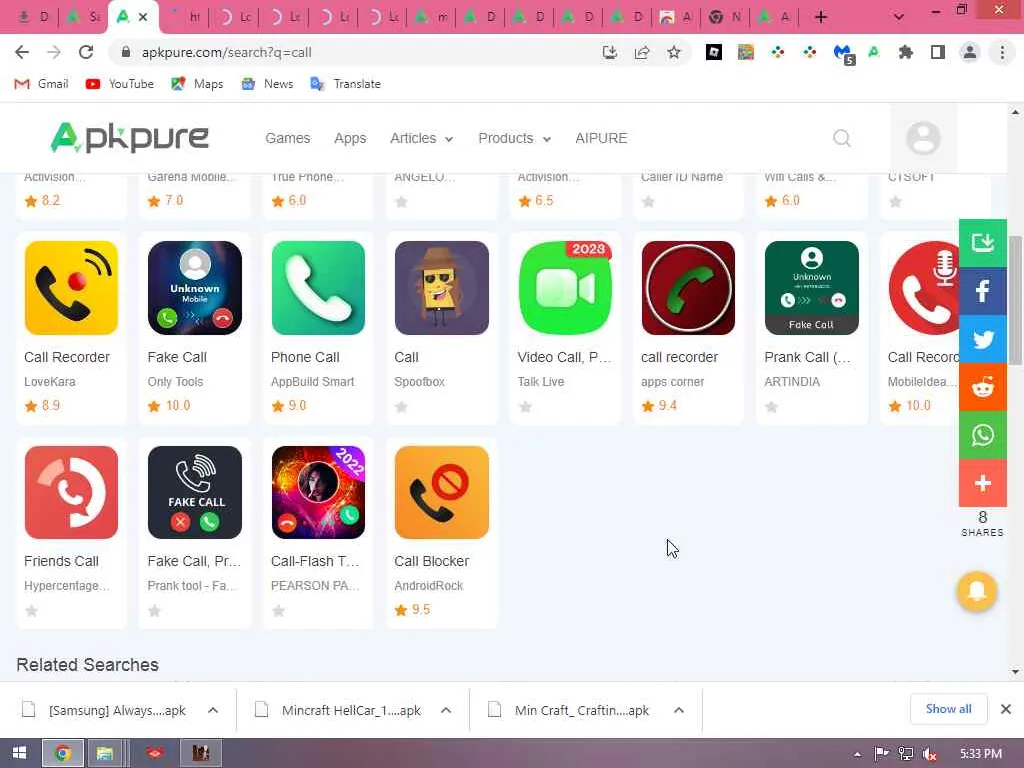Expand the Products dropdown menu
This screenshot has height=768, width=1024.
515,138
